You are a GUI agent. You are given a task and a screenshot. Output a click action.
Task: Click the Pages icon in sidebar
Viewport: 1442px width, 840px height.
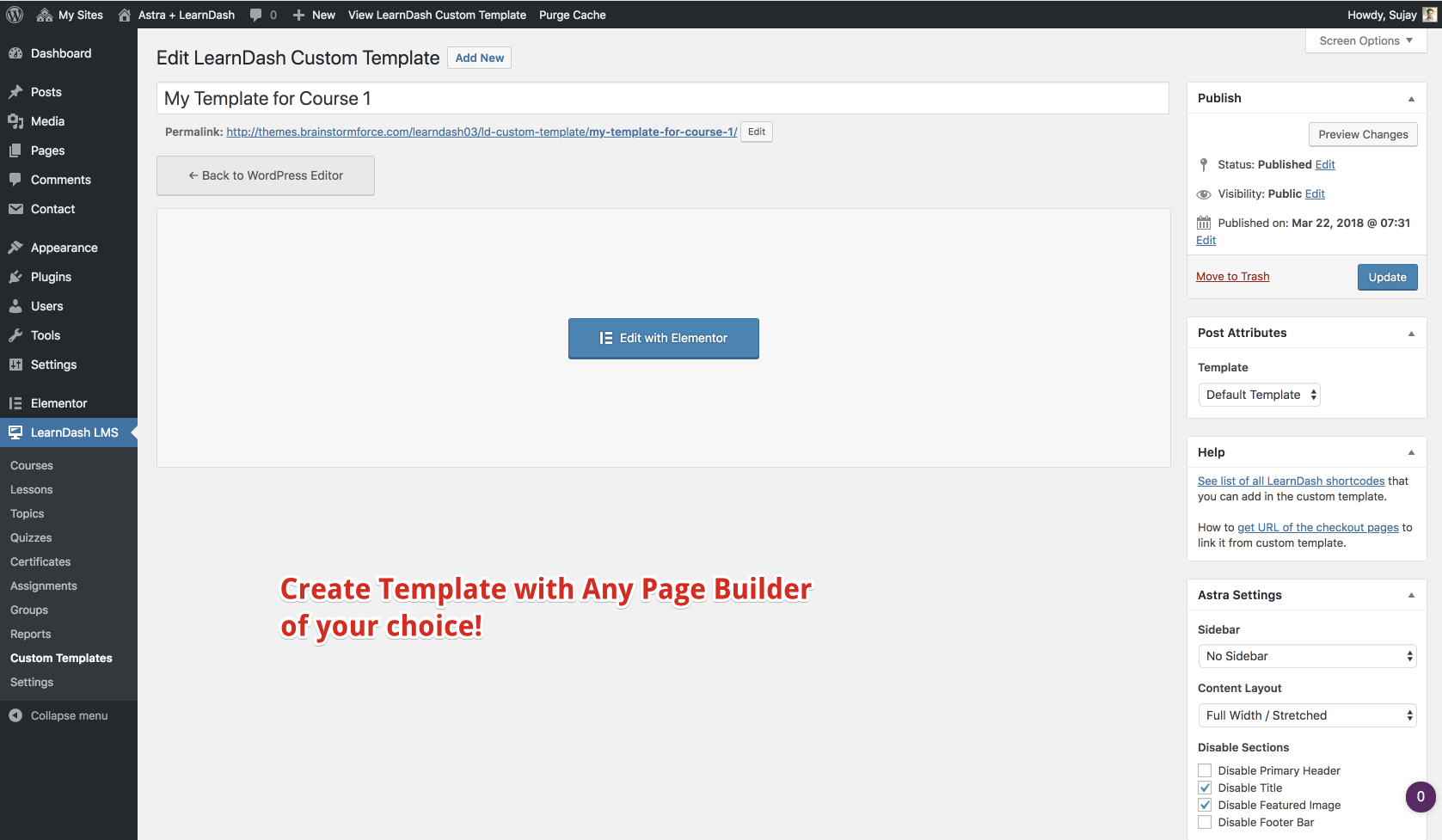(x=15, y=150)
